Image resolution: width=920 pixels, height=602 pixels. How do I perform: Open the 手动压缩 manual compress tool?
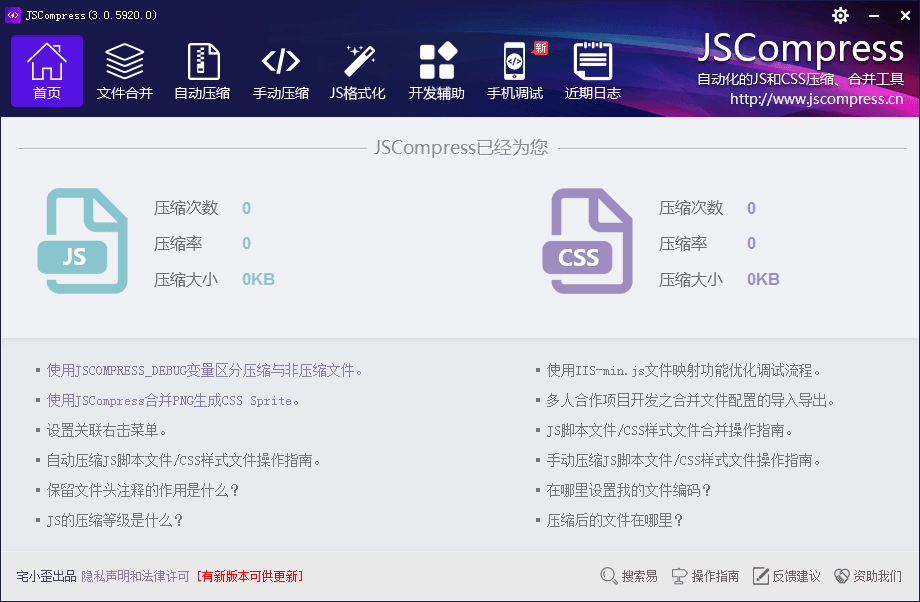click(280, 71)
